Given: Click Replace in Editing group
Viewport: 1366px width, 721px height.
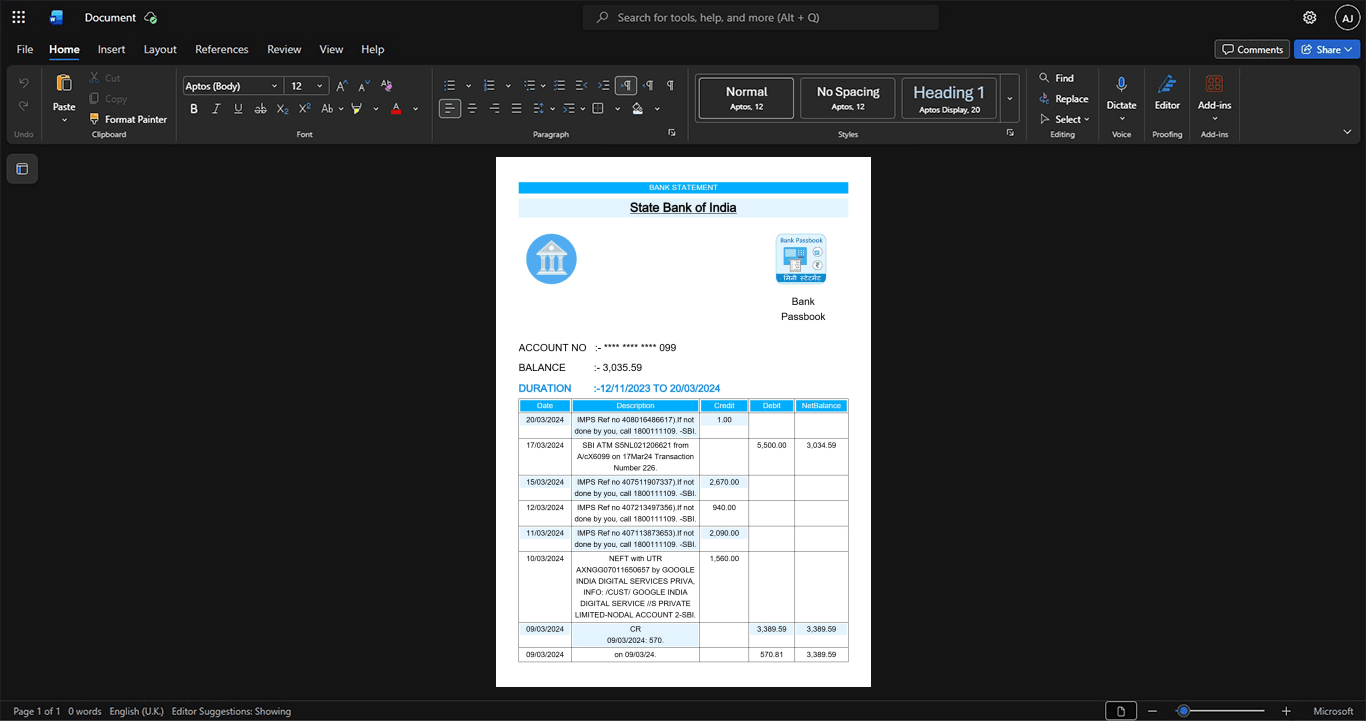Looking at the screenshot, I should tap(1064, 99).
